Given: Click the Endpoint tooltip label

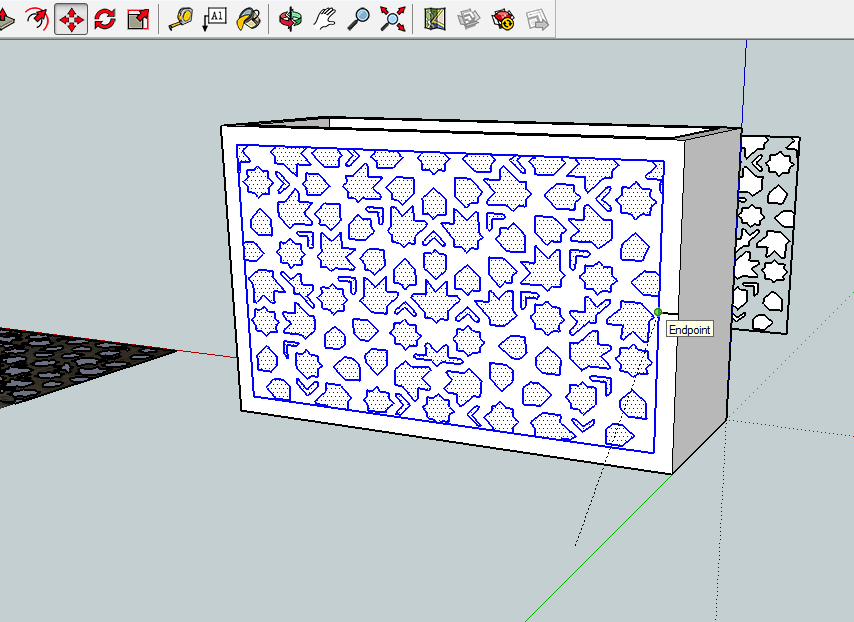Looking at the screenshot, I should [x=688, y=329].
